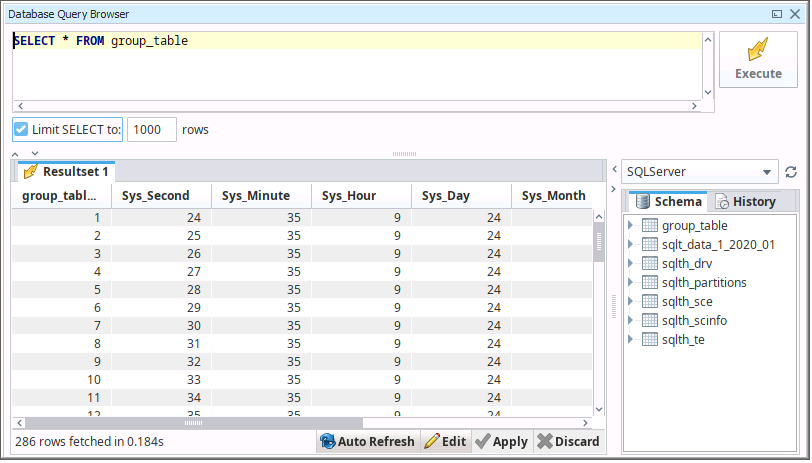Refresh the database connection list
The width and height of the screenshot is (812, 463).
click(x=791, y=172)
